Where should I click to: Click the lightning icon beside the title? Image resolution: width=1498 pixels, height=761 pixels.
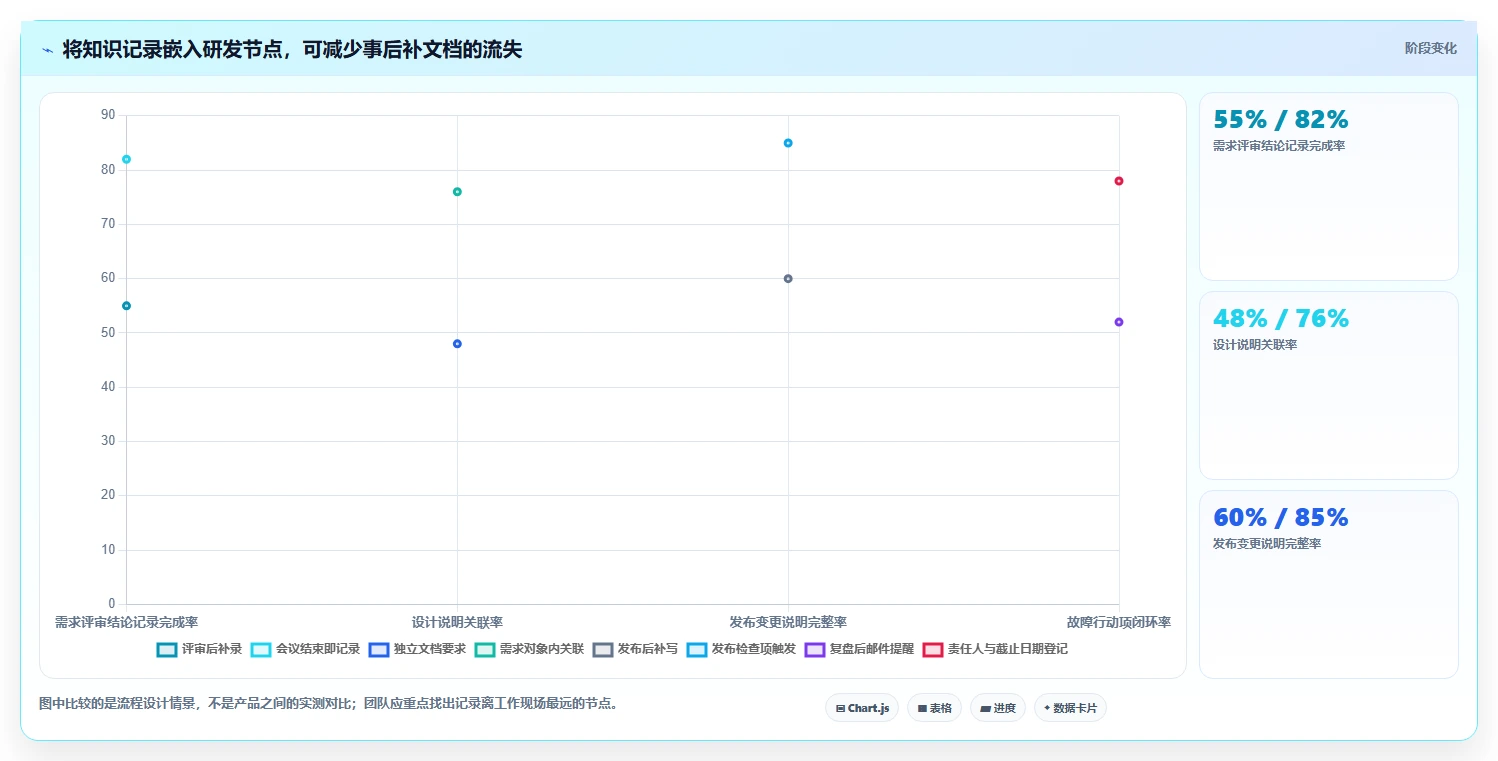tap(47, 50)
